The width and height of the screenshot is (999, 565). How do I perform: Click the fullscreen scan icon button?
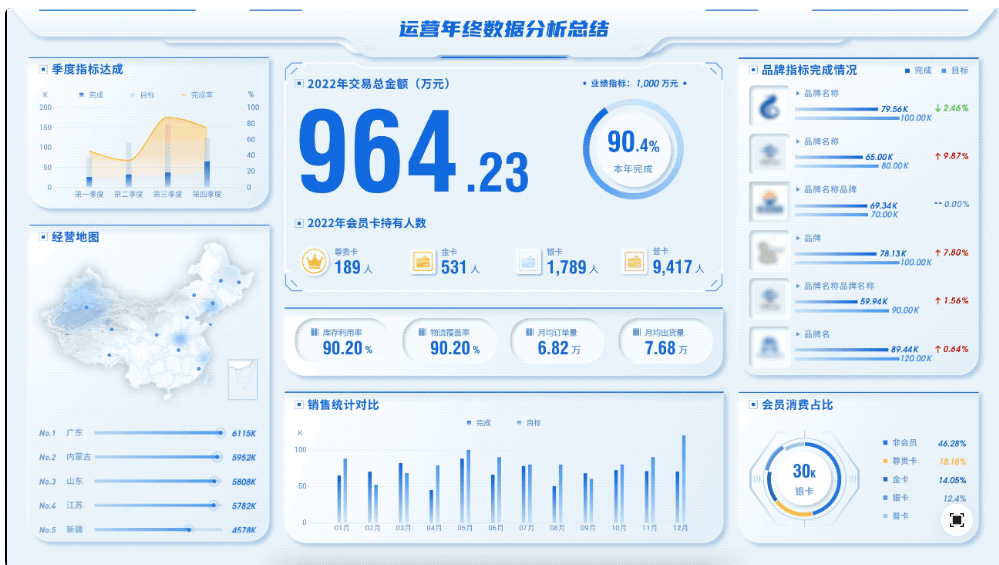956,520
